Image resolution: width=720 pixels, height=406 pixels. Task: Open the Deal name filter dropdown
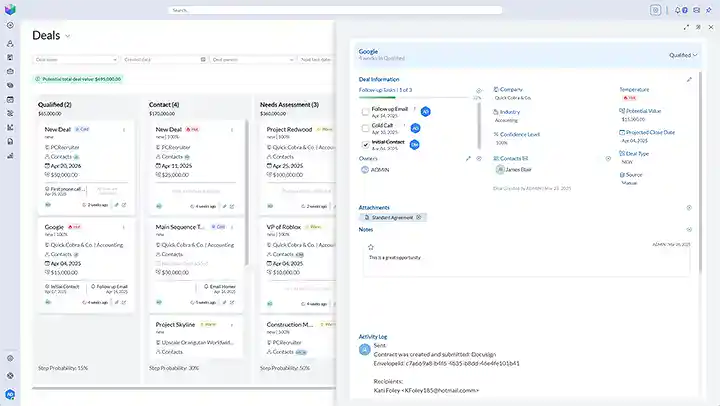click(76, 60)
